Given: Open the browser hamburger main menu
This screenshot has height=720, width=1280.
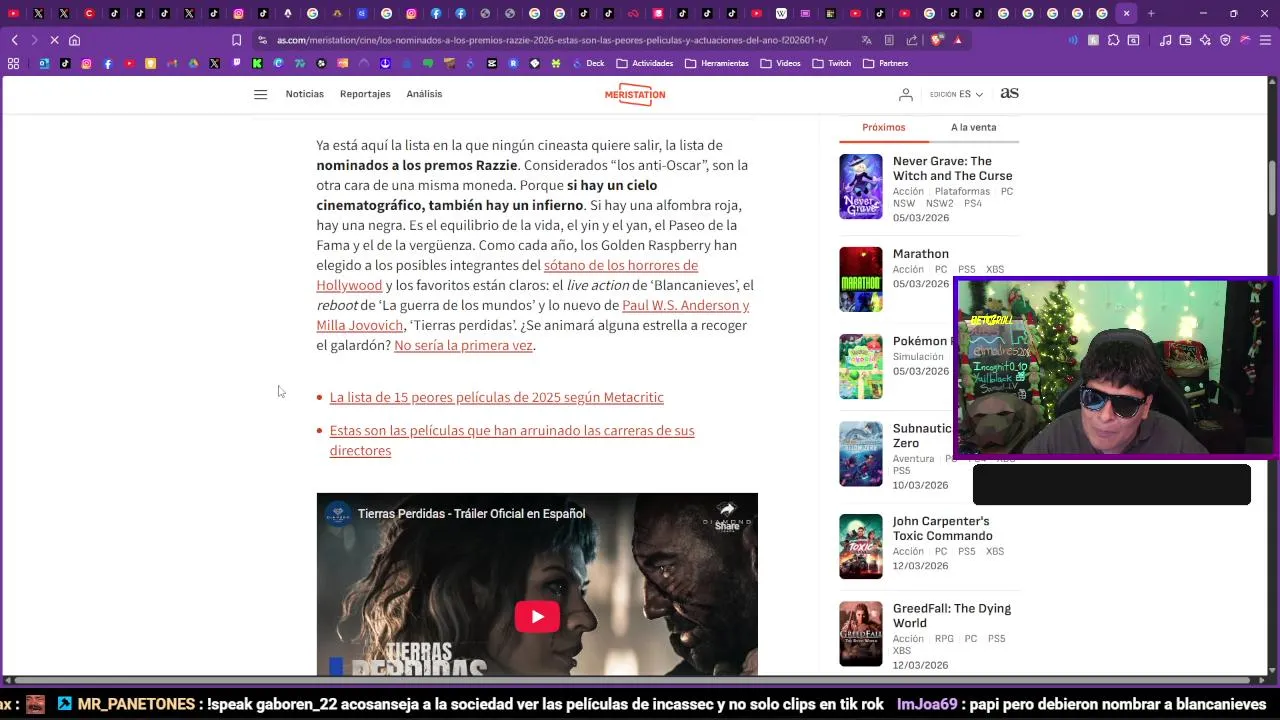Looking at the screenshot, I should click(x=1265, y=40).
